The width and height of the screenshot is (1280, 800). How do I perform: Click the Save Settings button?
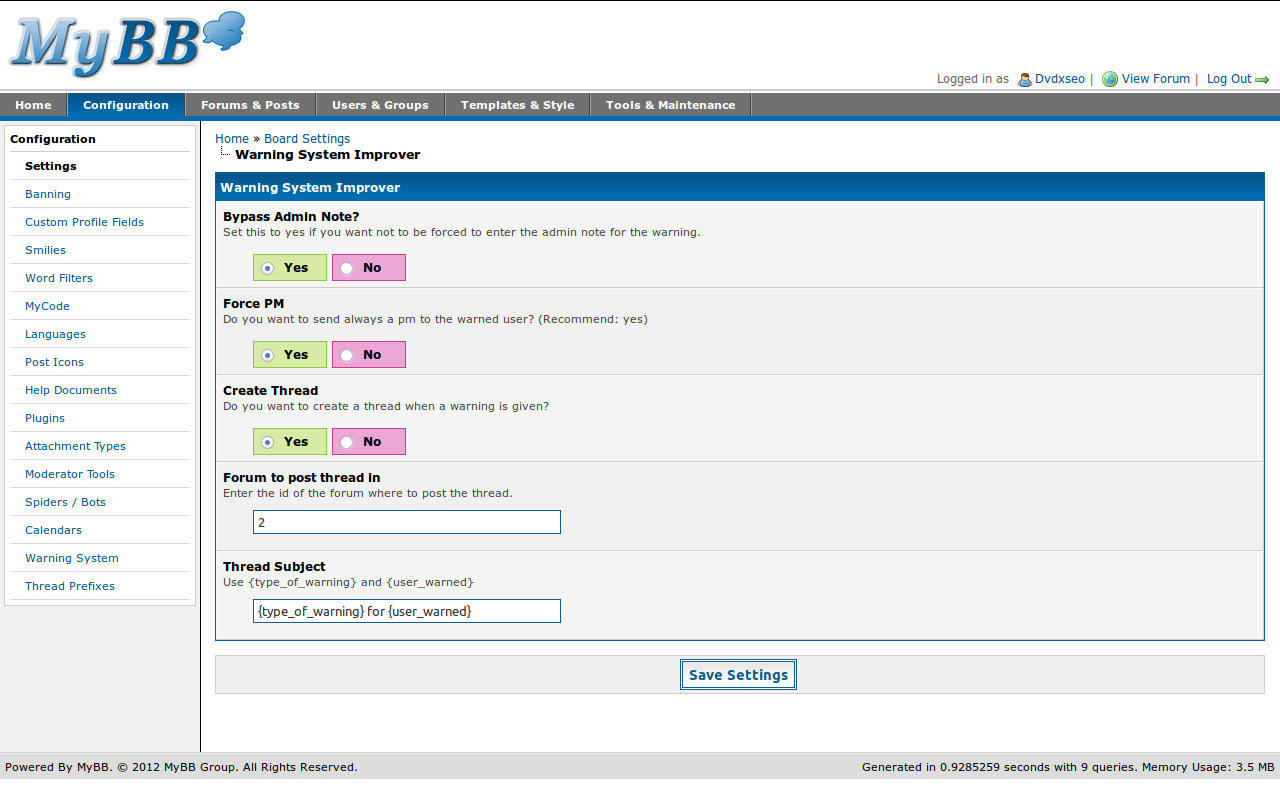coord(738,675)
